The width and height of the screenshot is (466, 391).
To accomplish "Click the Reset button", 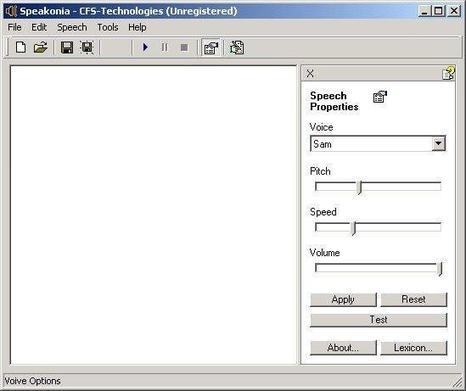I will coord(413,300).
